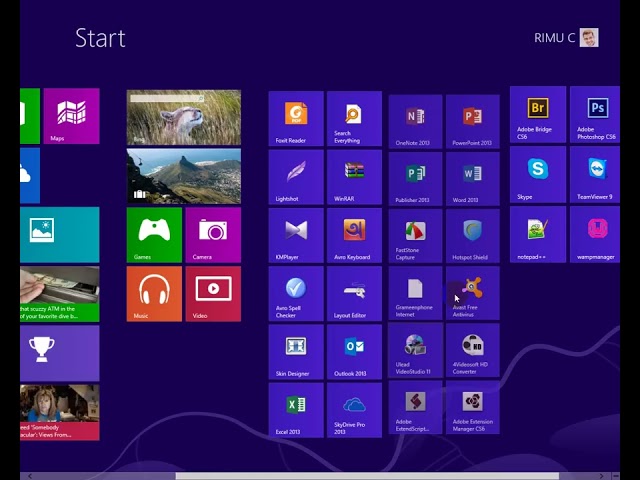
Task: Launch Adobe Photoshop CS6
Action: point(595,115)
